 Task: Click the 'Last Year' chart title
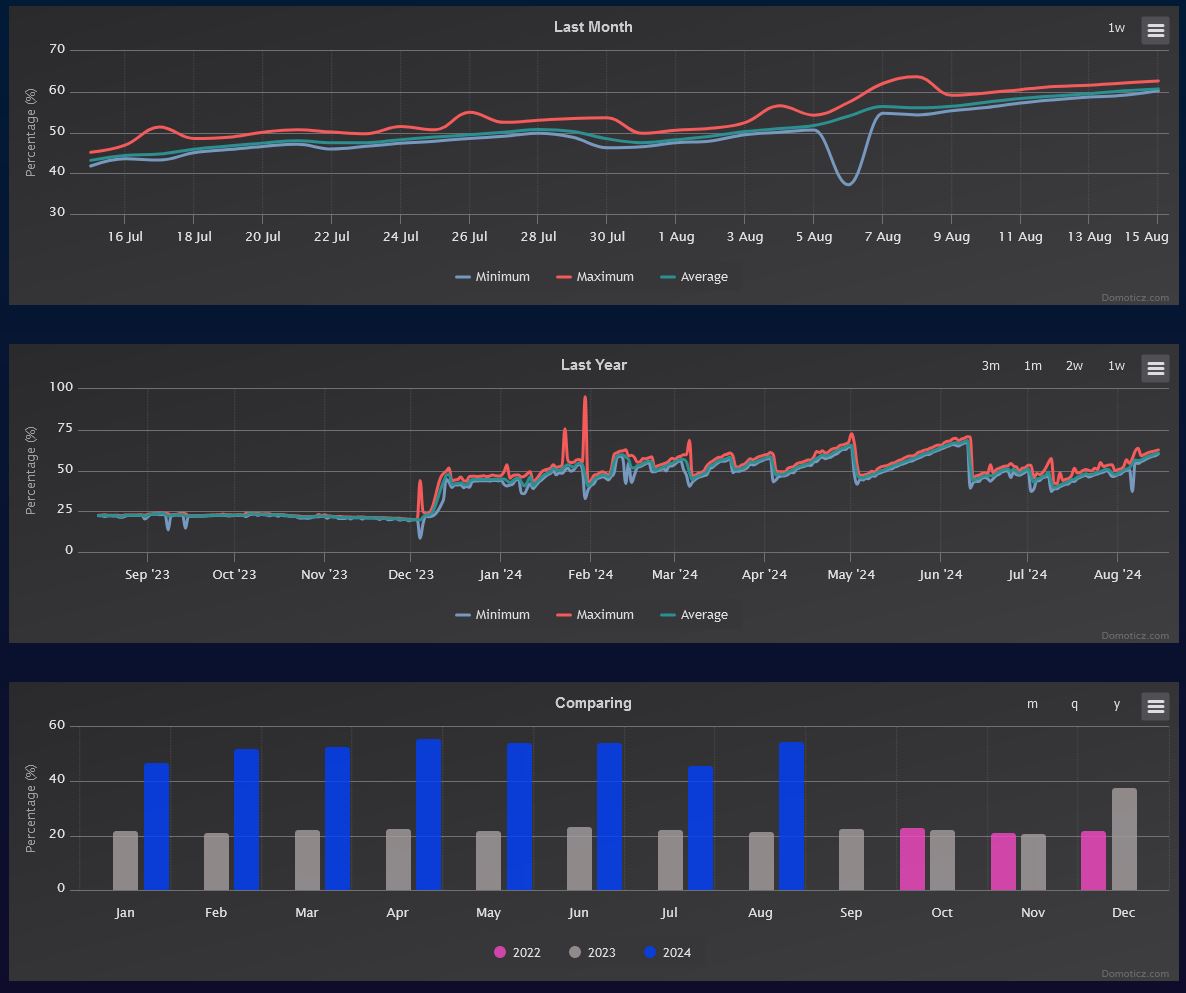click(594, 365)
